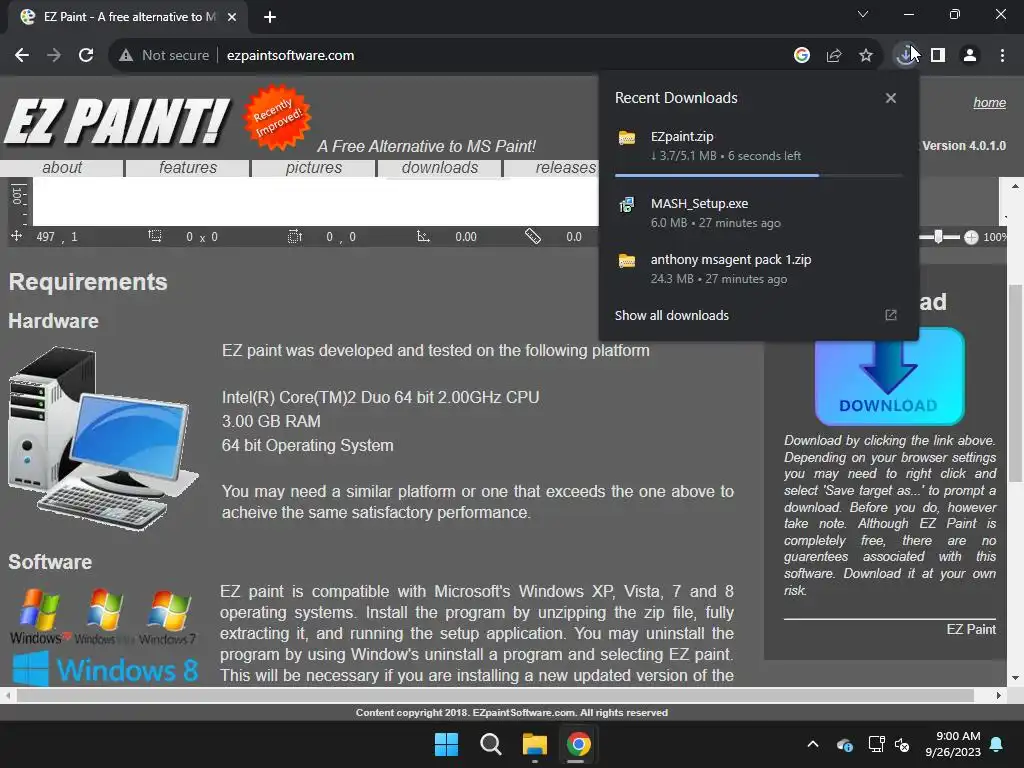This screenshot has height=768, width=1024.
Task: Open the notification bell
Action: coord(997,744)
